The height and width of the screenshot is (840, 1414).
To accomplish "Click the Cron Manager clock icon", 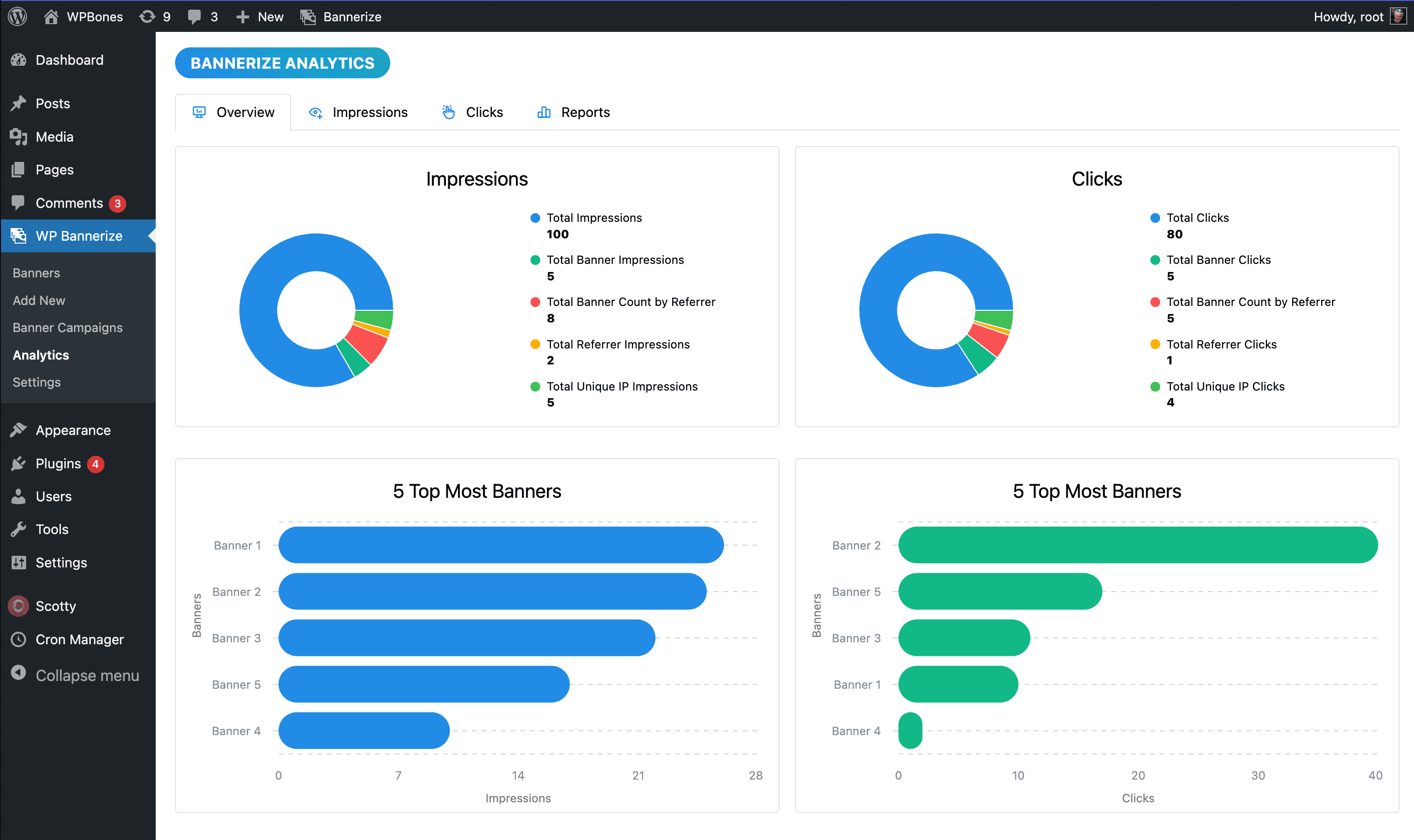I will pyautogui.click(x=19, y=639).
